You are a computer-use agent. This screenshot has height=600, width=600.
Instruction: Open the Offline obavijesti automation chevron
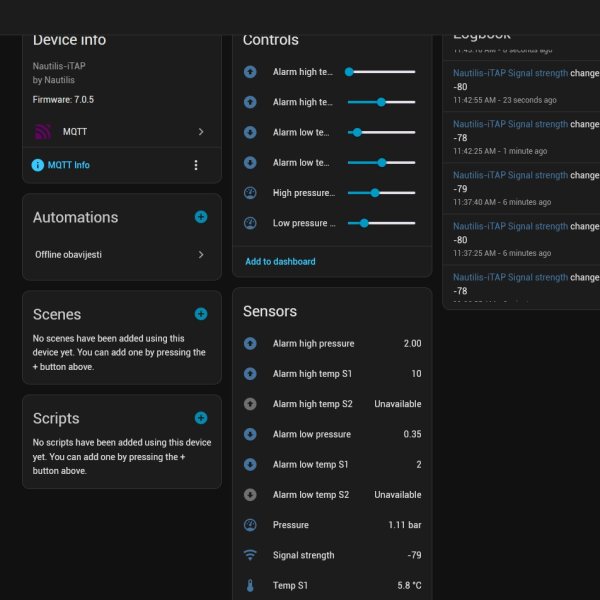pyautogui.click(x=201, y=254)
